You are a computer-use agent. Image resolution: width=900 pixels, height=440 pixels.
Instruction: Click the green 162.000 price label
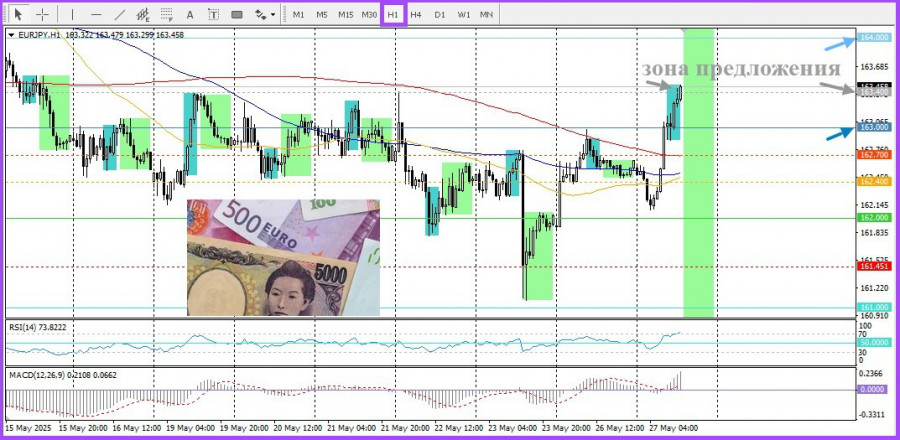click(875, 217)
